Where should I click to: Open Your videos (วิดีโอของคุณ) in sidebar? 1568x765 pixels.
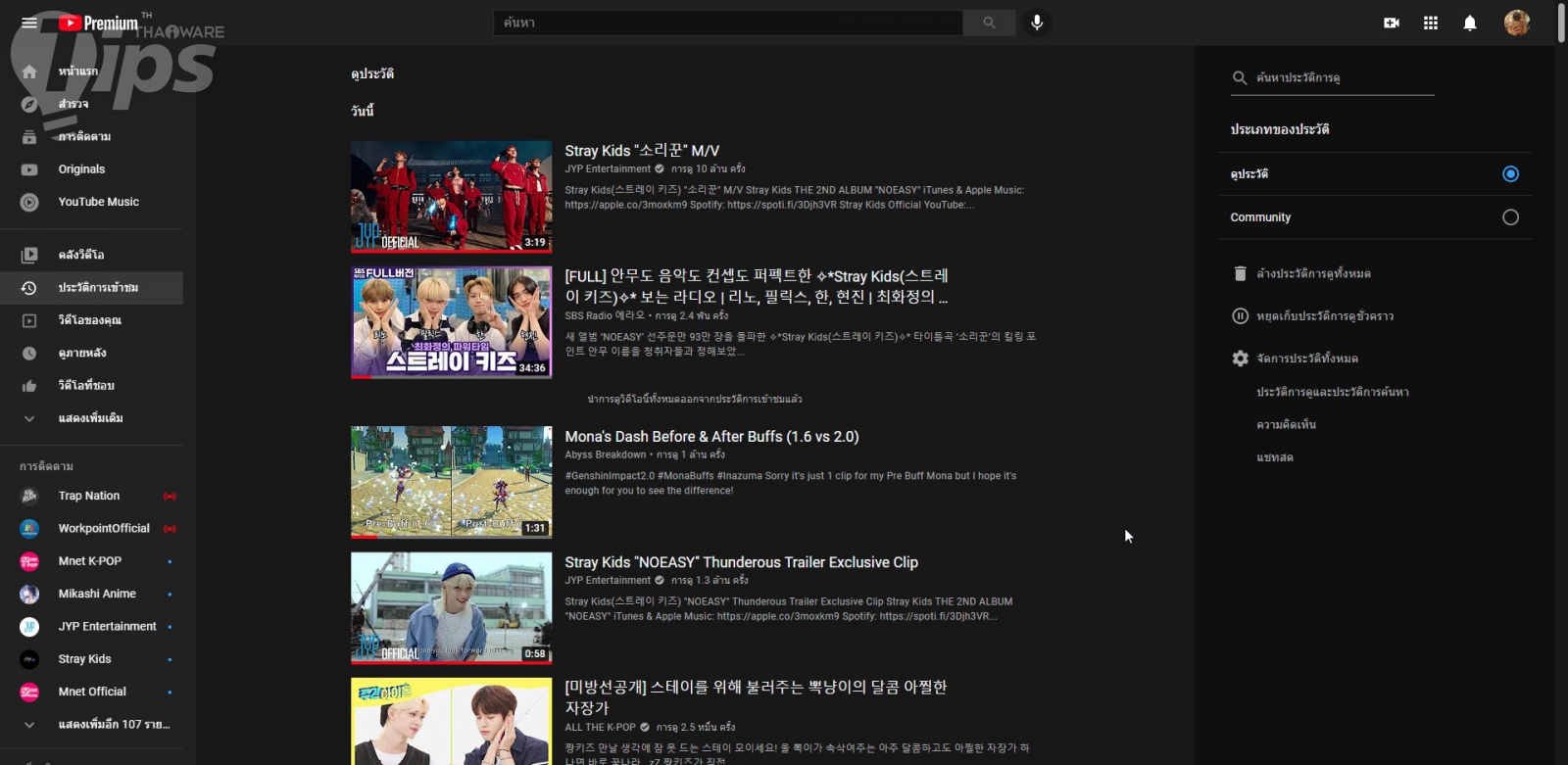(x=91, y=320)
